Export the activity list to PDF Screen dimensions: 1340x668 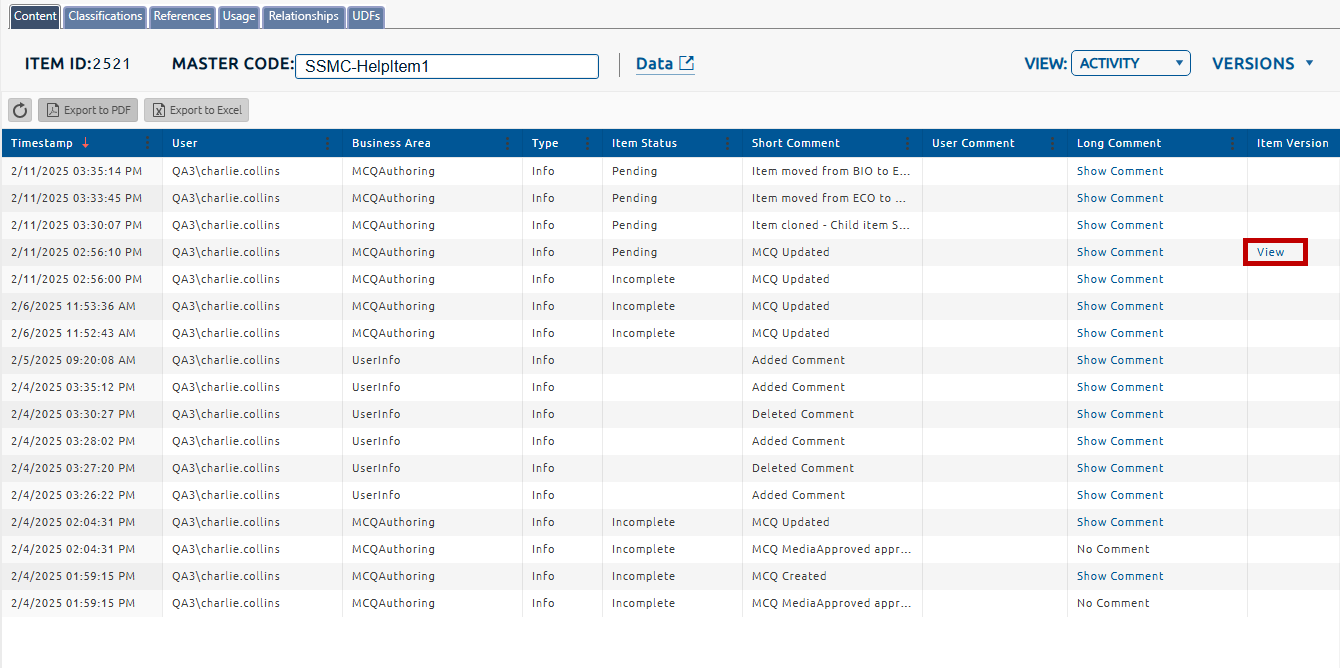(87, 110)
